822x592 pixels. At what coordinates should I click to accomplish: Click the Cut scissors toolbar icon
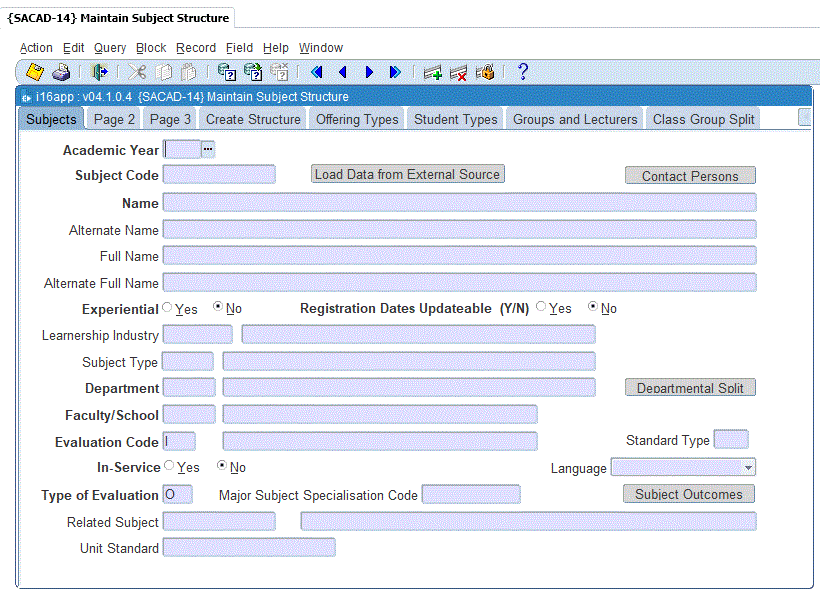click(x=137, y=72)
